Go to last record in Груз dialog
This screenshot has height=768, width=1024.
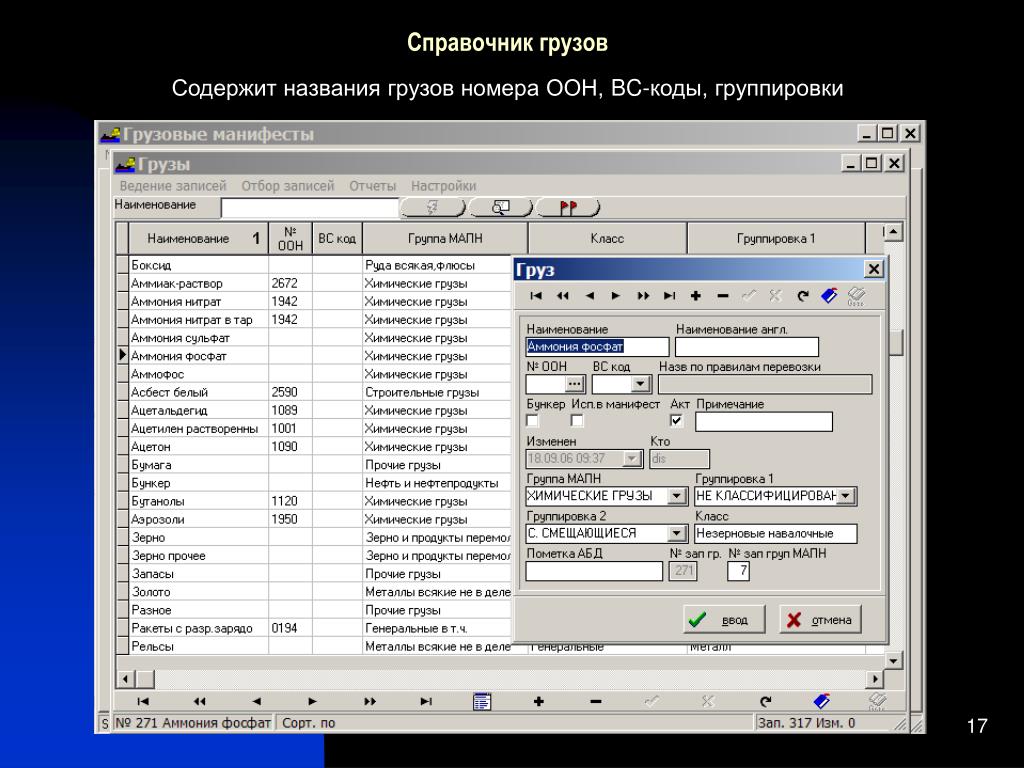(x=669, y=296)
